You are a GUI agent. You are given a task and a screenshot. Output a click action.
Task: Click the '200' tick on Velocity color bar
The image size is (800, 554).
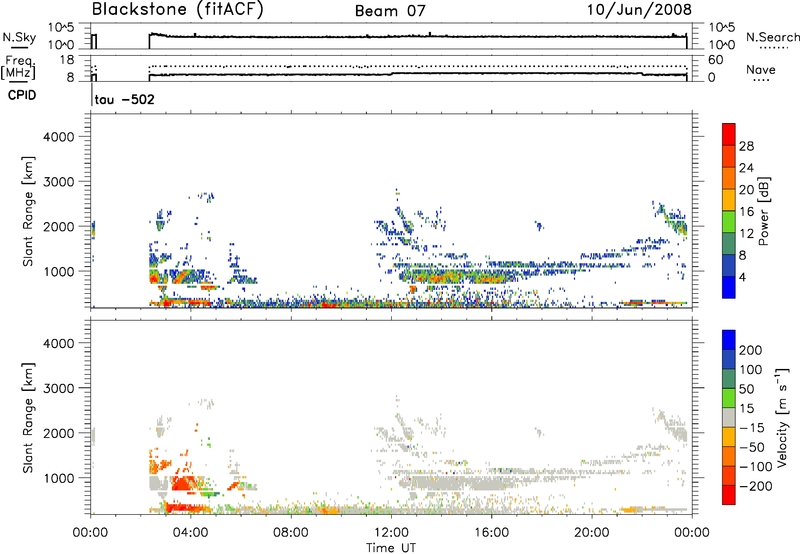coord(751,350)
